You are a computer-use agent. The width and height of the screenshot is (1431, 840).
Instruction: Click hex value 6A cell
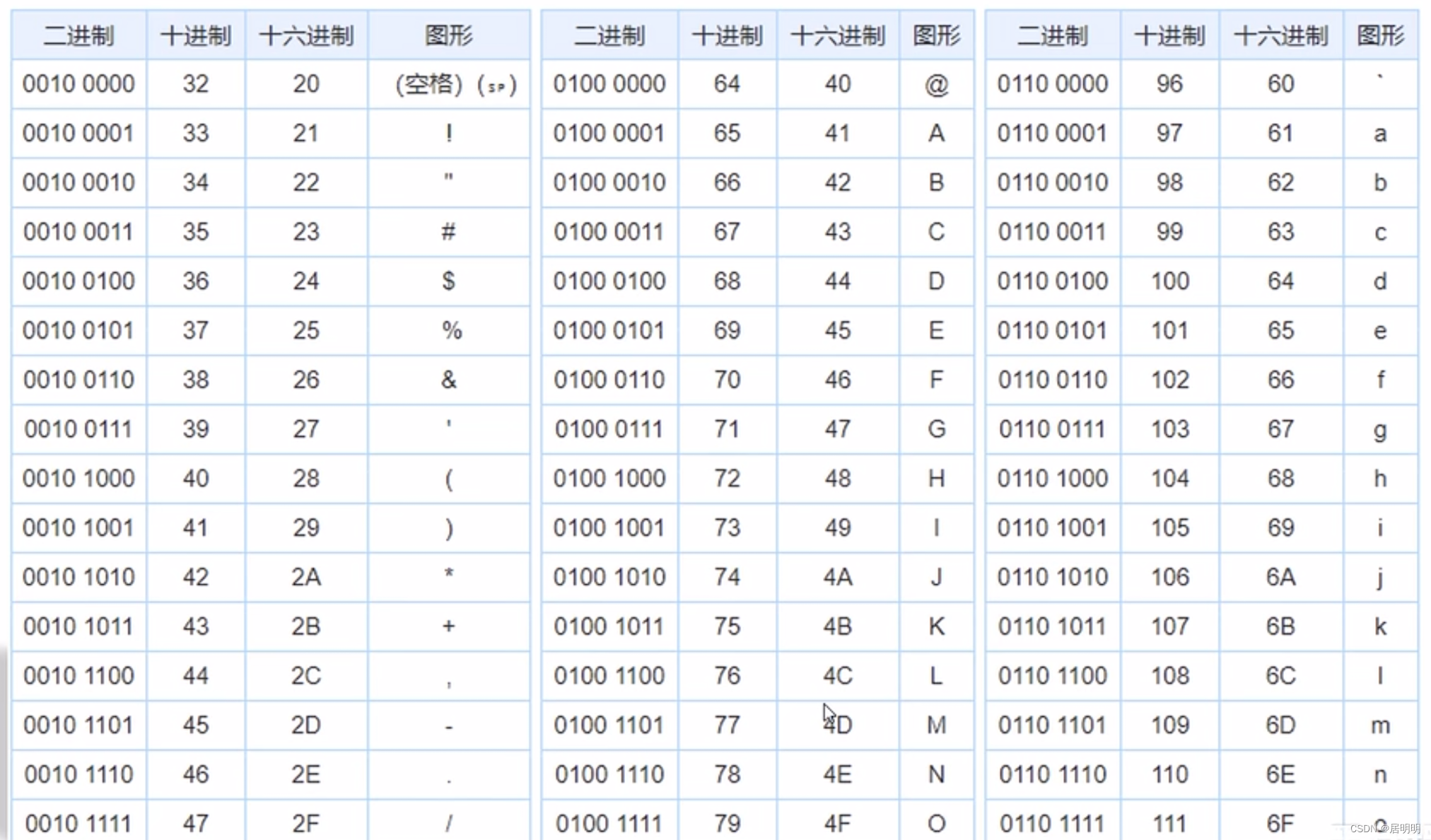1280,577
